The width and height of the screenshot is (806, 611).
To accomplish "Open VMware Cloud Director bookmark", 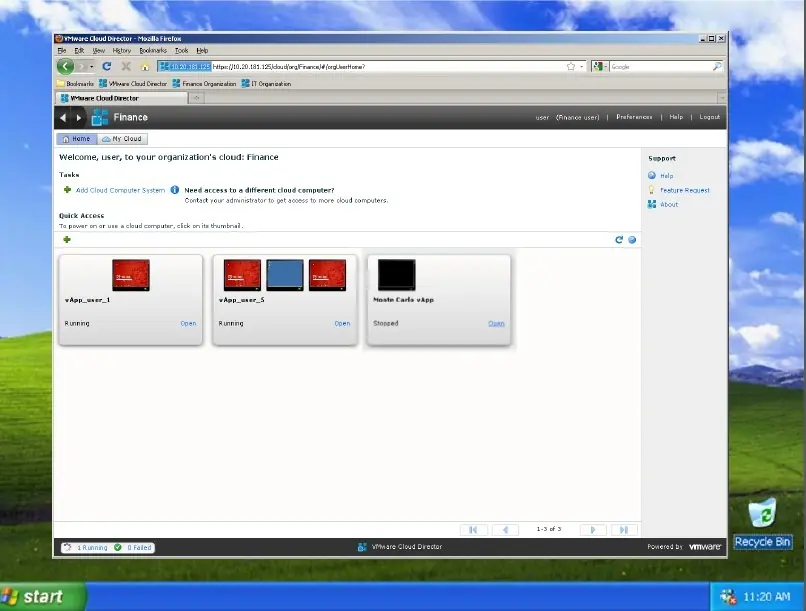I will point(133,83).
